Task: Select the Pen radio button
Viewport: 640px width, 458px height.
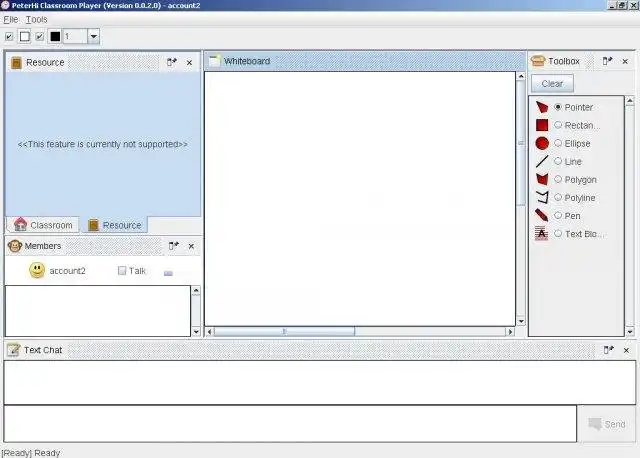Action: tap(558, 215)
